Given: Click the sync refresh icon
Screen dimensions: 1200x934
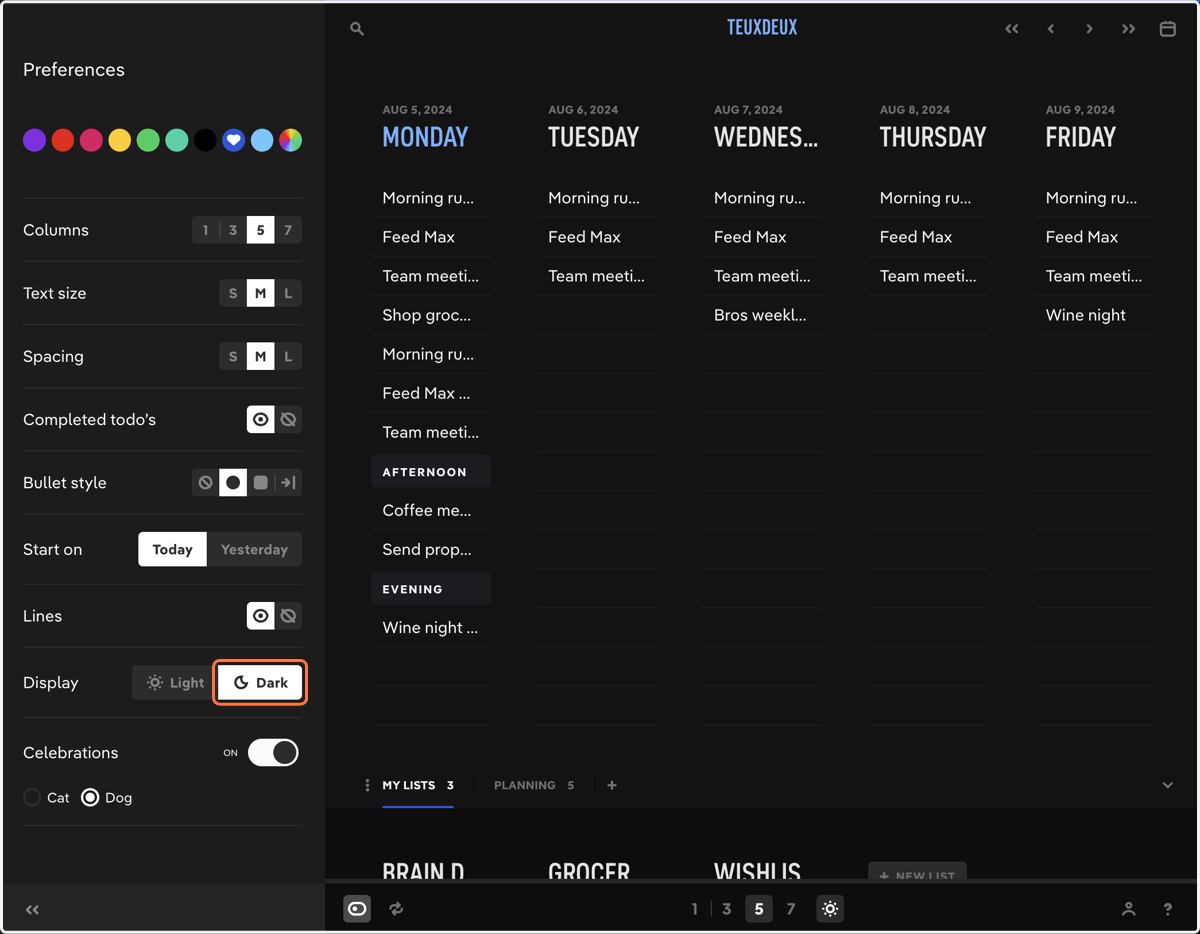Looking at the screenshot, I should 396,909.
